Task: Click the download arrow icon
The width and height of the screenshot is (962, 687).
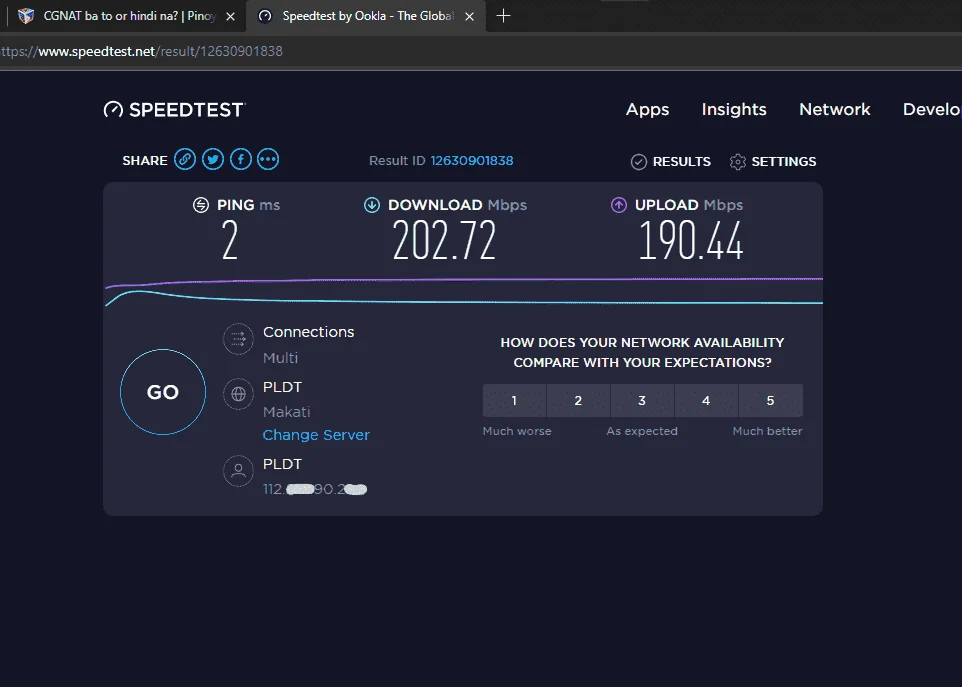Action: click(372, 205)
